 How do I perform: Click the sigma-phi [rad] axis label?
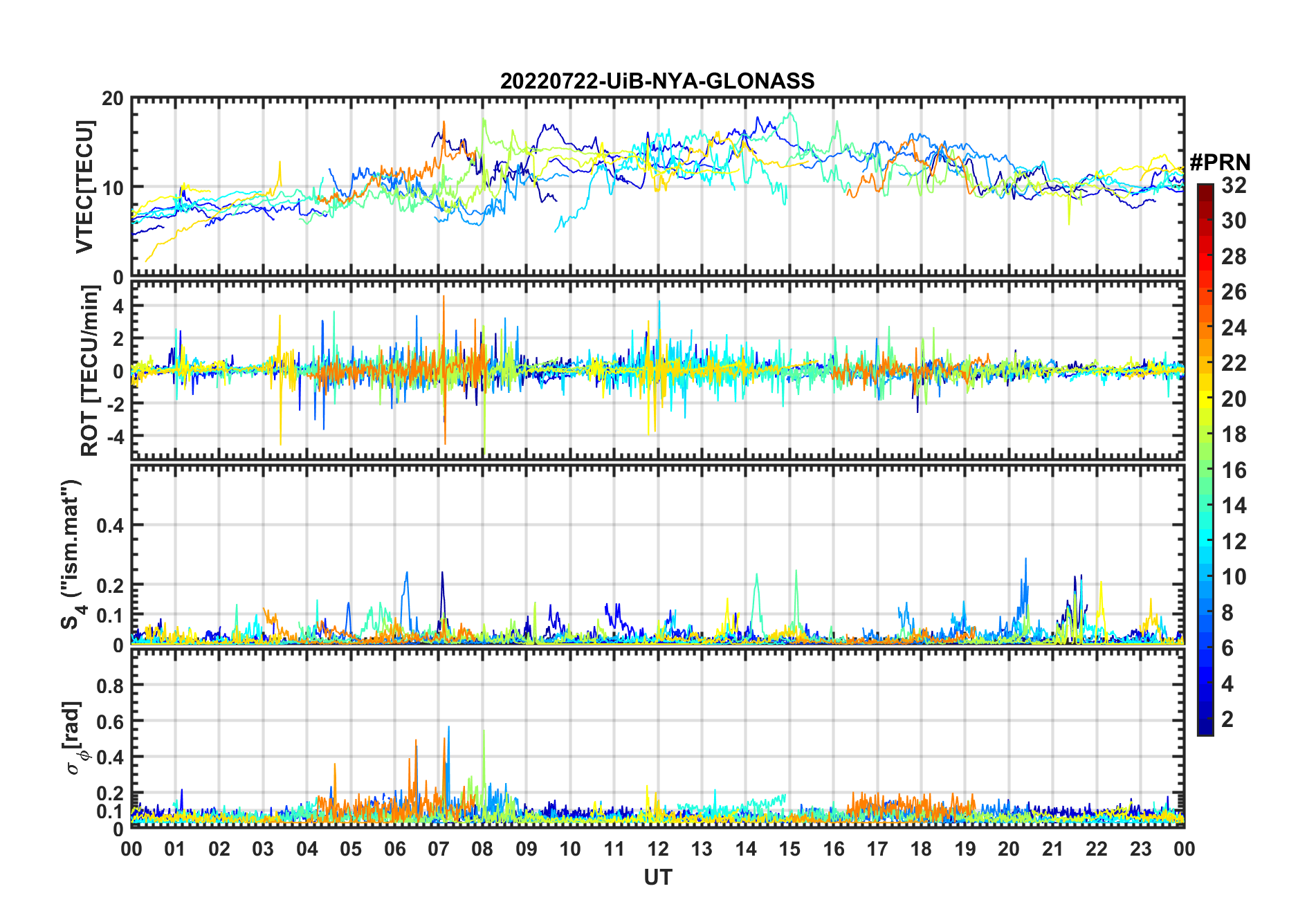point(75,738)
